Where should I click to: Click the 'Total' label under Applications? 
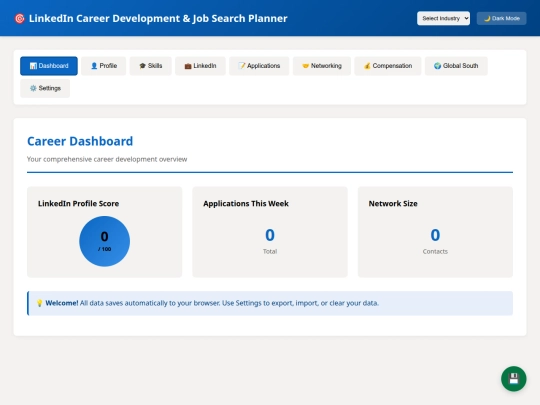click(270, 251)
